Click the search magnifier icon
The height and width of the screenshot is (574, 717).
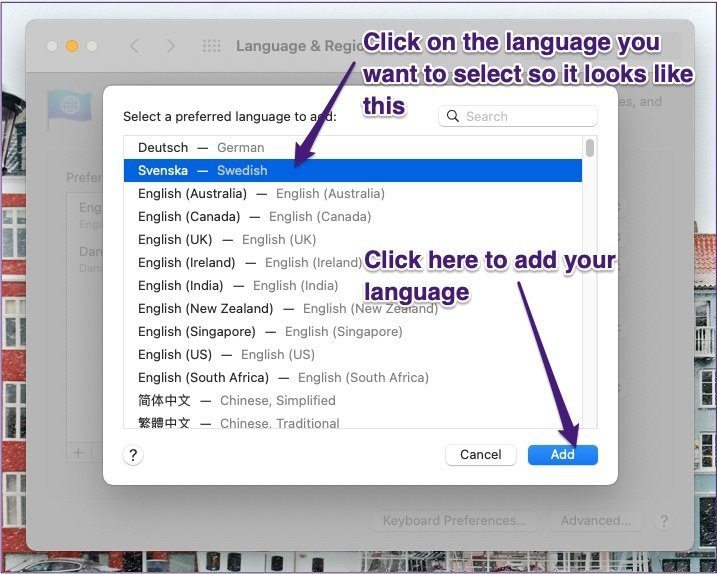[x=453, y=116]
